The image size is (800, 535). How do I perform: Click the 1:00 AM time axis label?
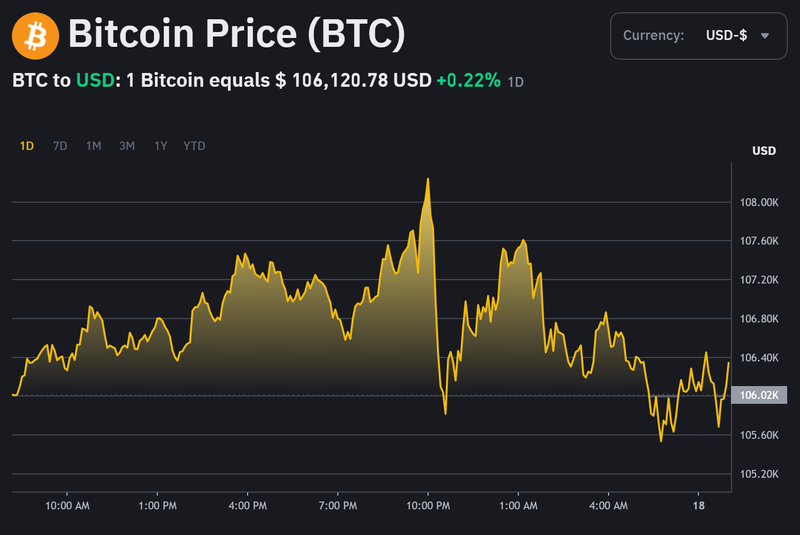coord(517,507)
